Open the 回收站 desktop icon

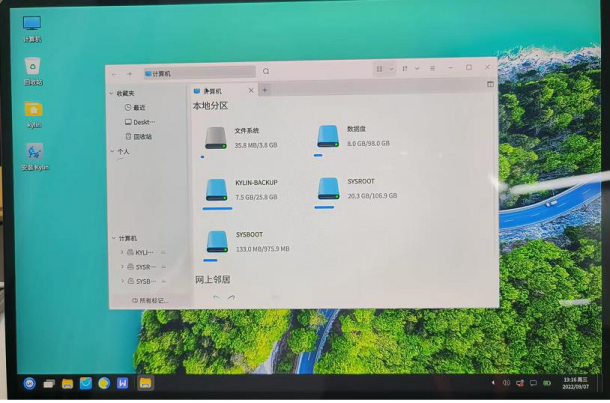coord(33,68)
